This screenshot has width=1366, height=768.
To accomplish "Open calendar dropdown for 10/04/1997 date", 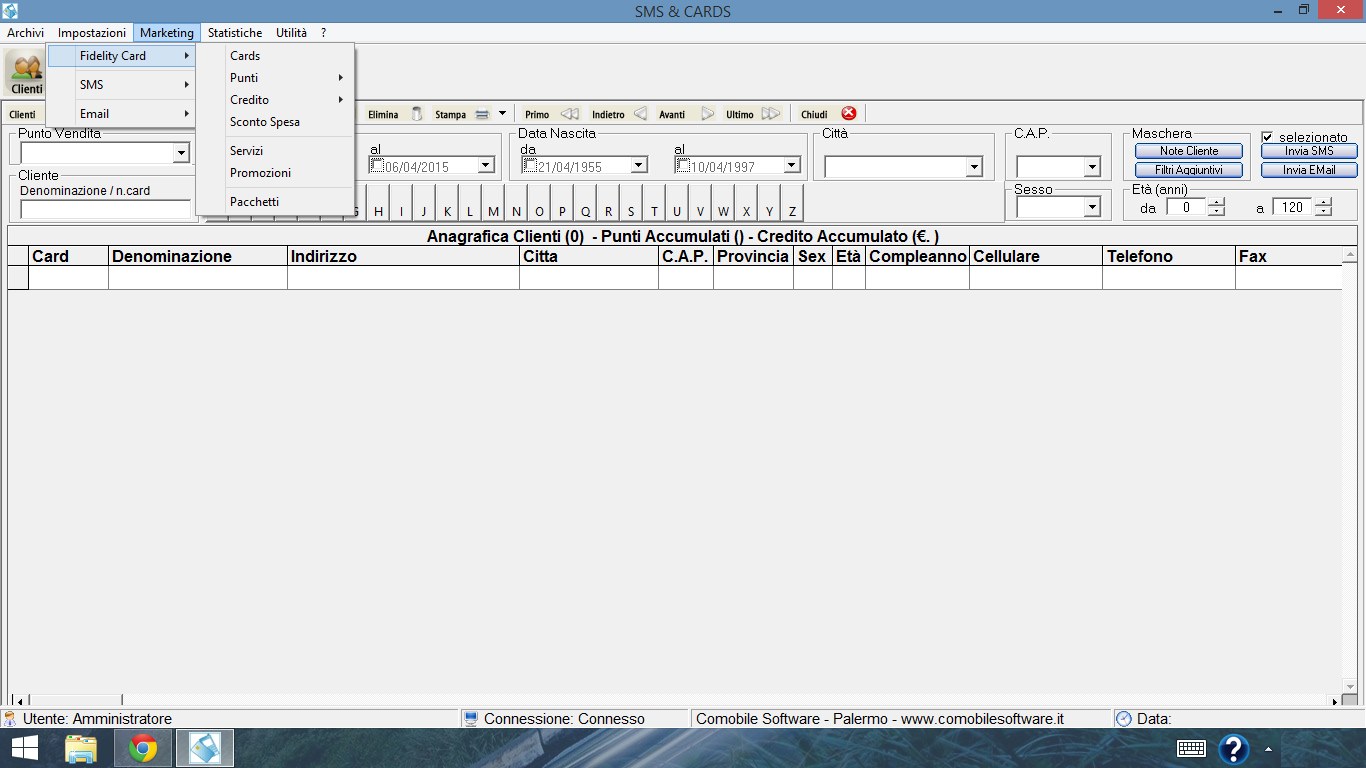I will tap(792, 166).
